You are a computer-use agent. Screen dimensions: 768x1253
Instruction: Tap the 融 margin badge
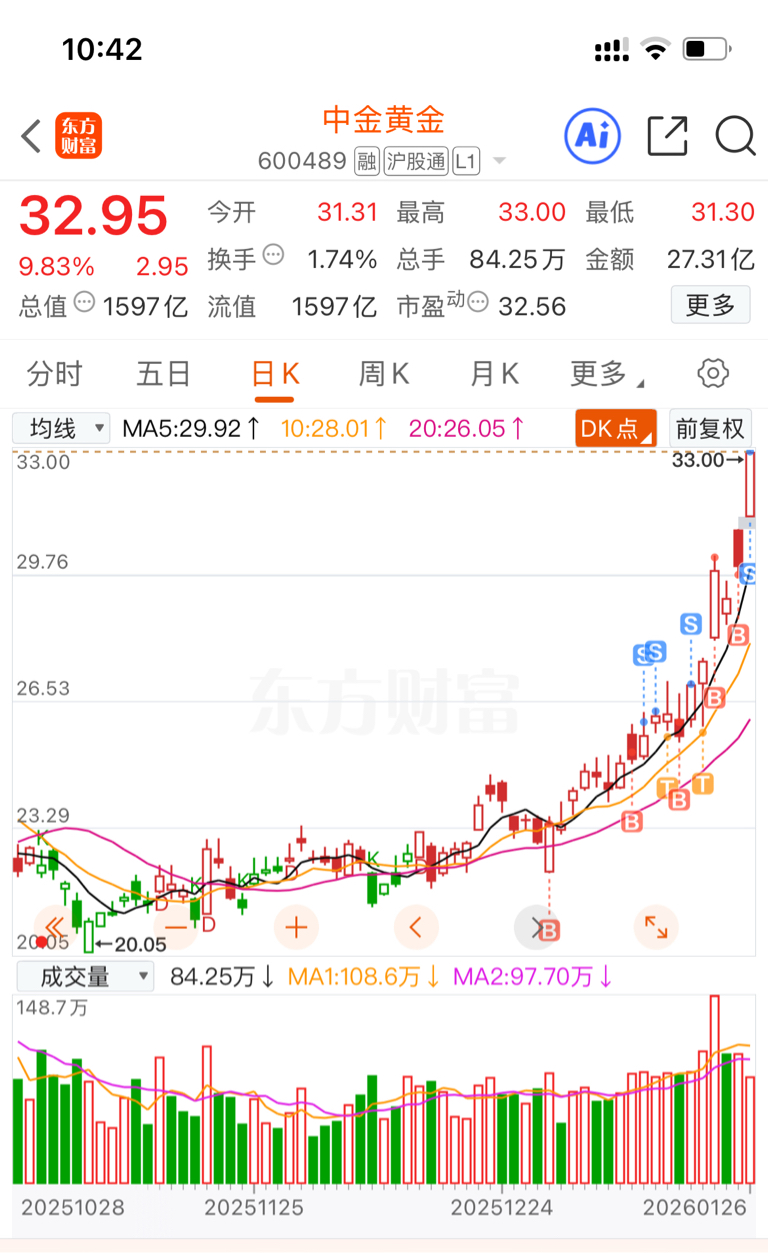click(x=366, y=161)
